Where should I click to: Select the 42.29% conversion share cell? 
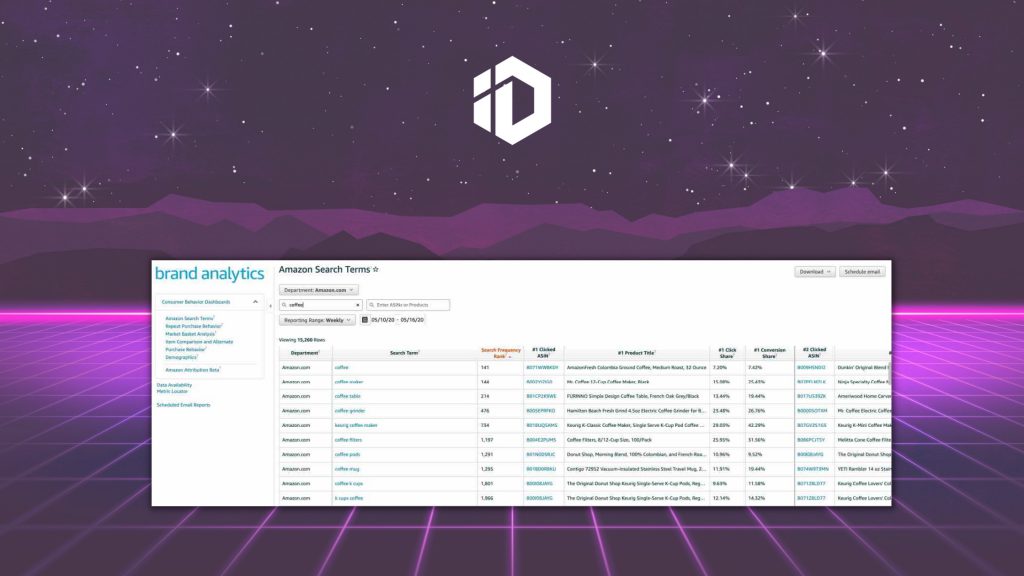[x=769, y=425]
